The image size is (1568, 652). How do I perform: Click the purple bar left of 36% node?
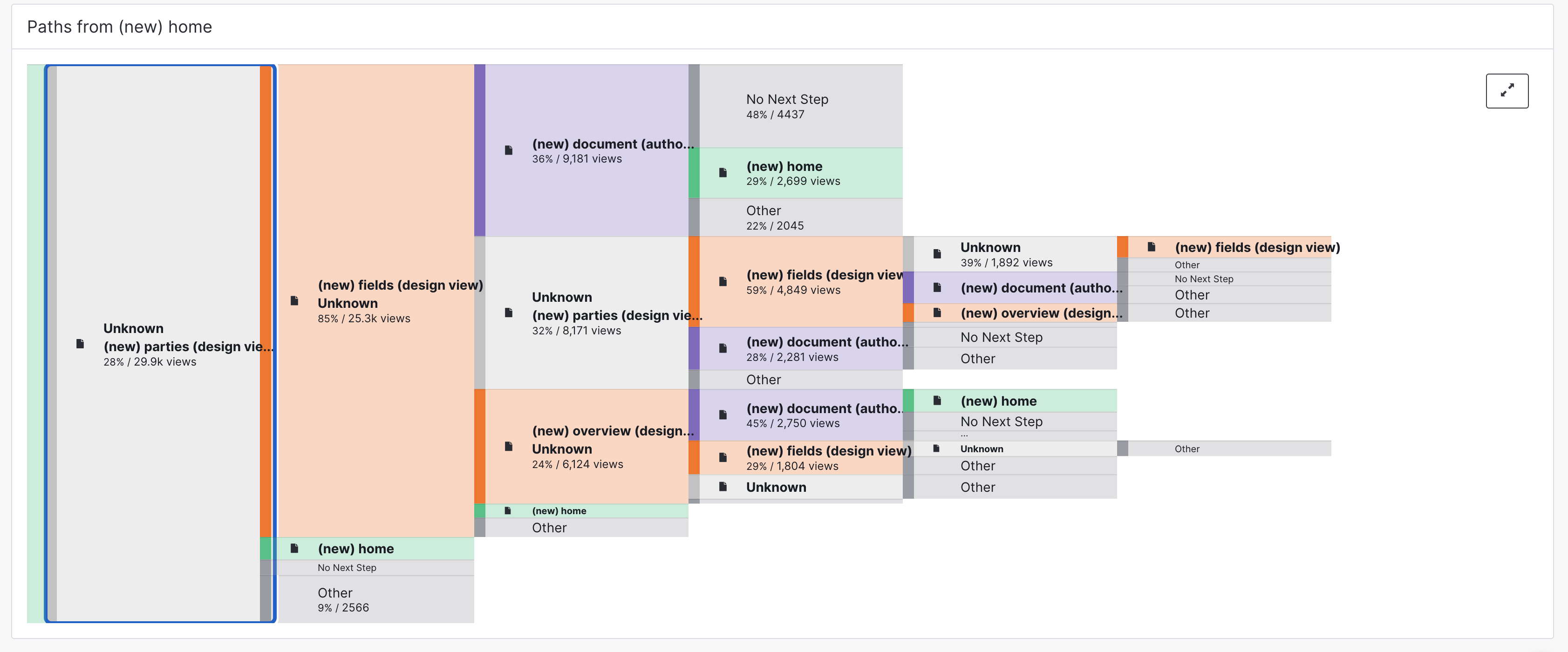tap(480, 150)
